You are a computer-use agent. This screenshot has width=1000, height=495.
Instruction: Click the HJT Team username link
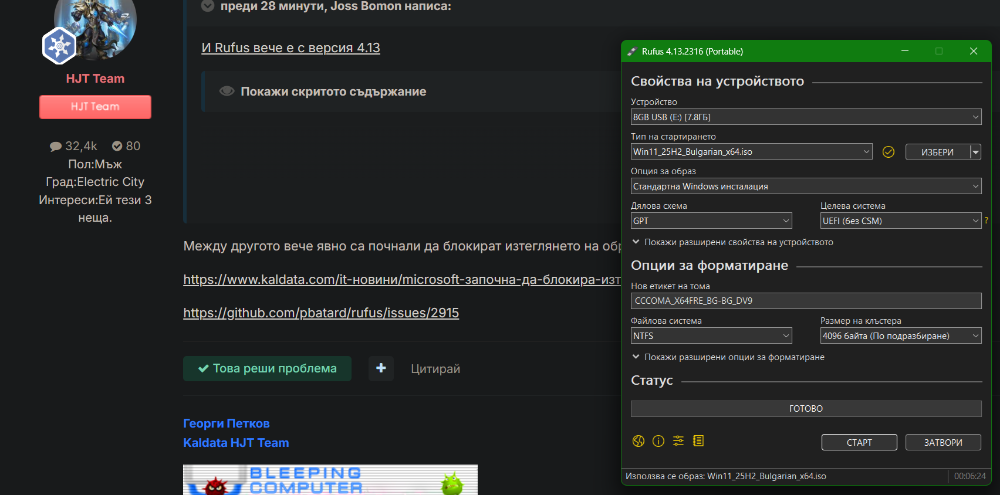[95, 78]
